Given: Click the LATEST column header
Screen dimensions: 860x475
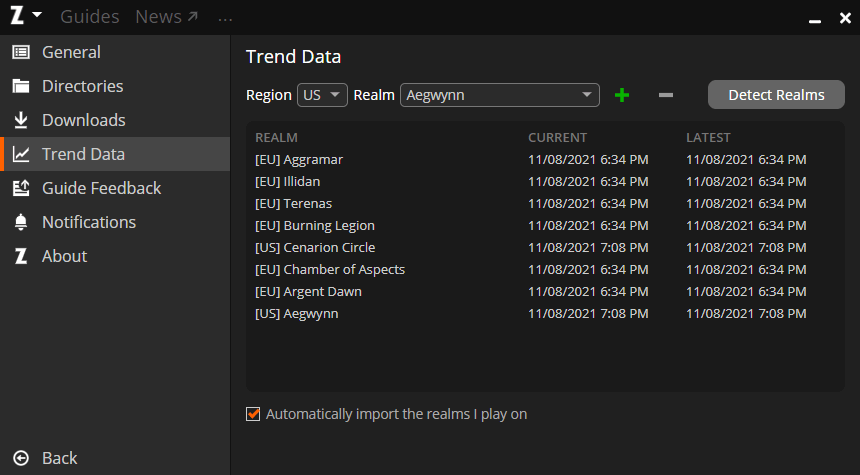Looking at the screenshot, I should 708,138.
